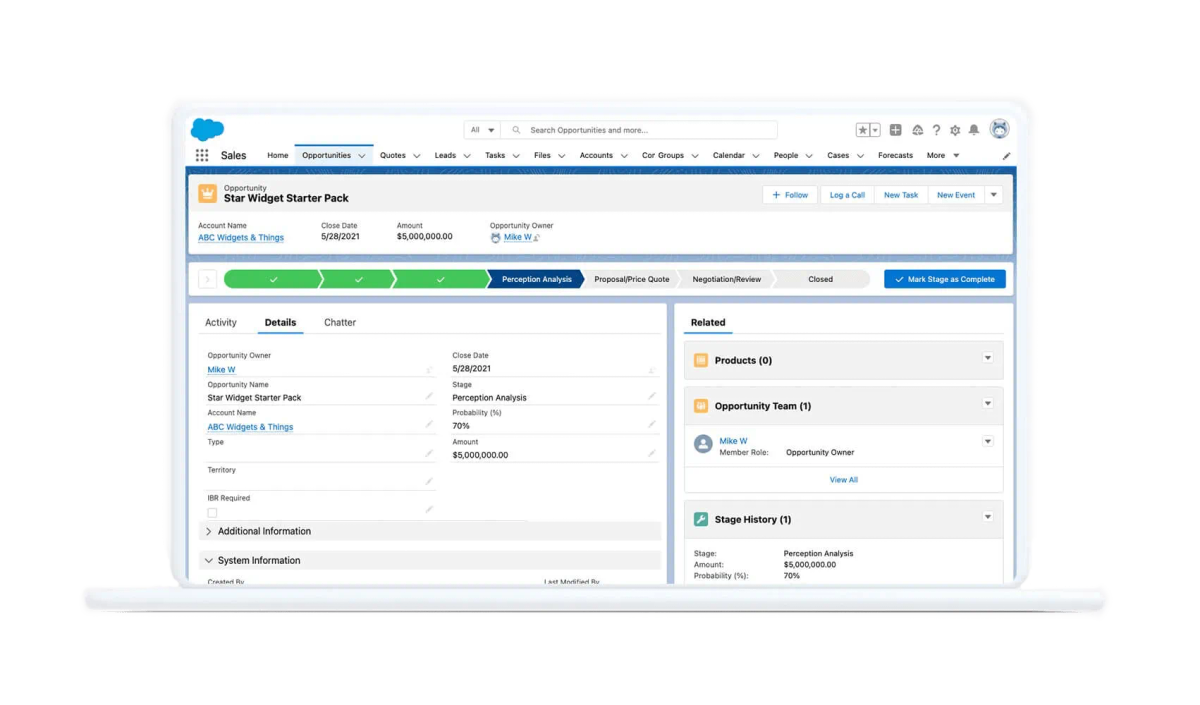Open the Setup gear icon
Image resolution: width=1200 pixels, height=705 pixels.
click(x=955, y=130)
